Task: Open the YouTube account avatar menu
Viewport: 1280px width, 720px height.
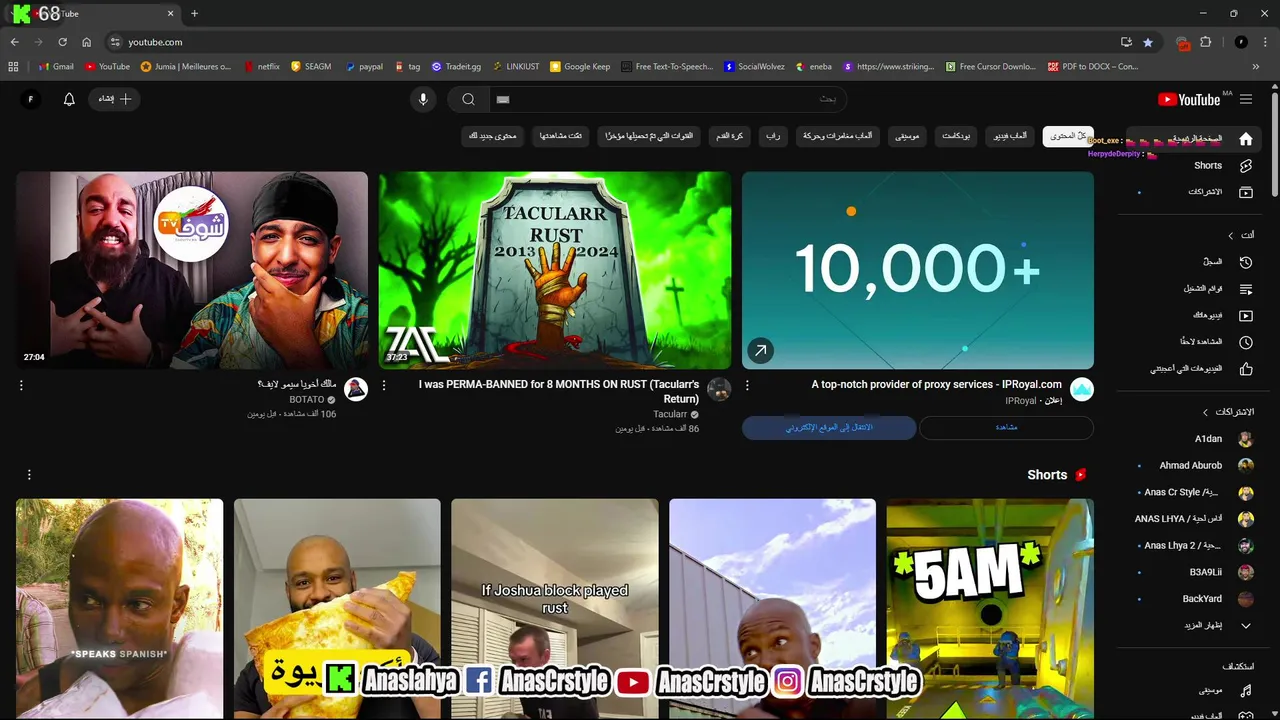Action: (x=30, y=99)
